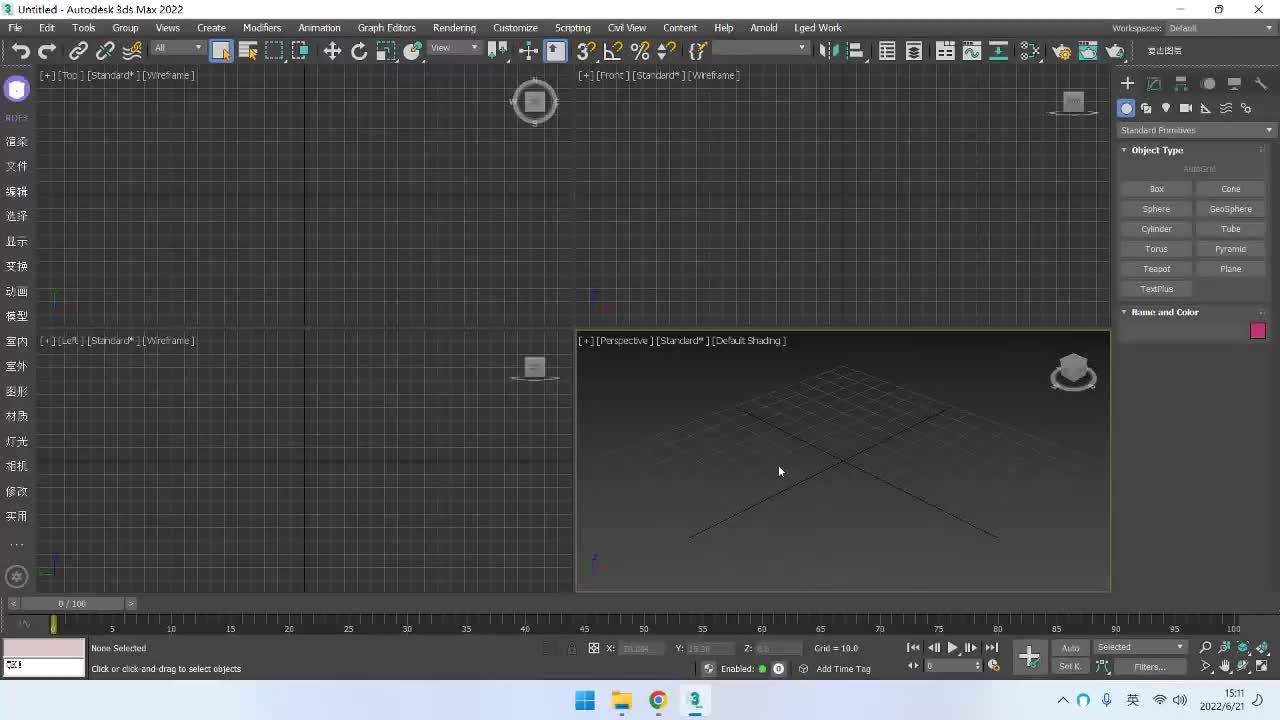Image resolution: width=1280 pixels, height=720 pixels.
Task: Open the Modifiers menu
Action: click(262, 28)
